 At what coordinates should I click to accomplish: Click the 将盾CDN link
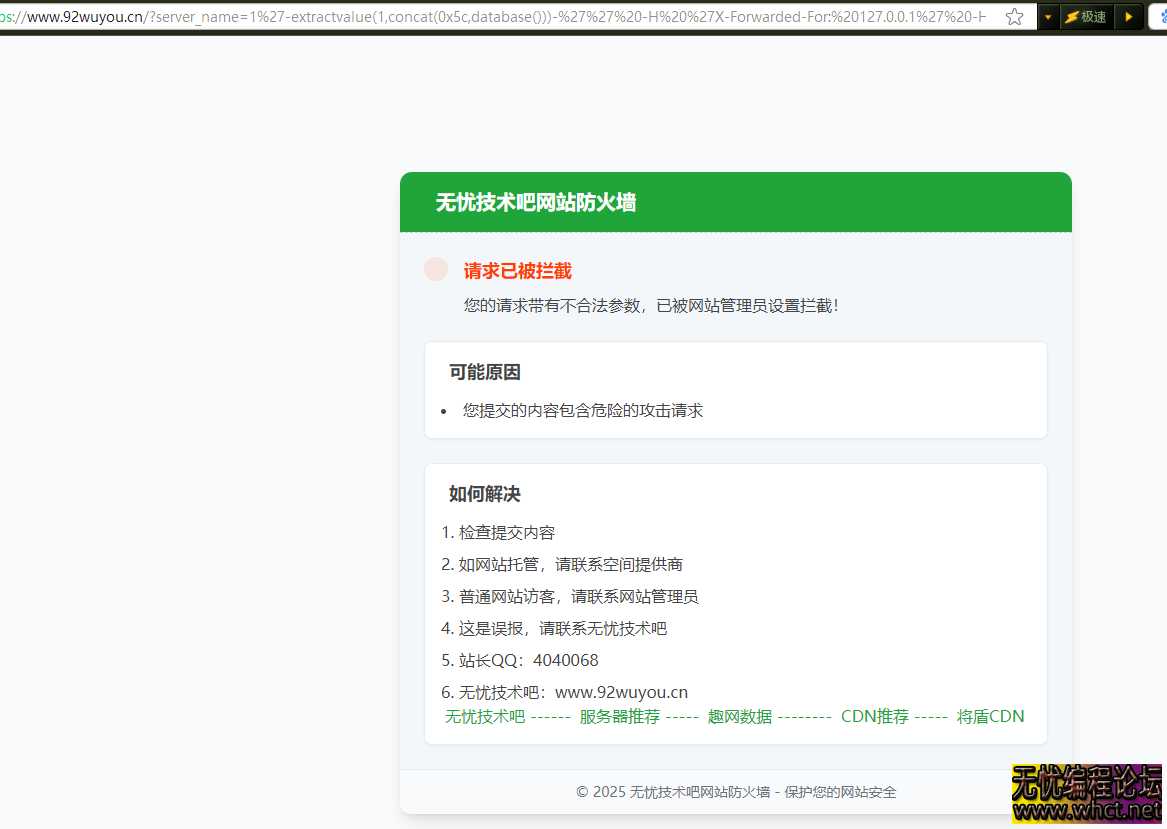991,716
